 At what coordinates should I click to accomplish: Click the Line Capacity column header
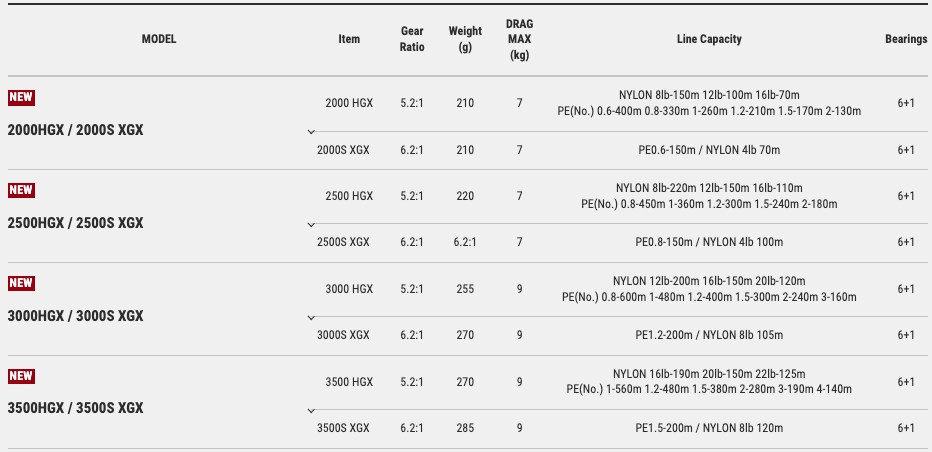click(709, 39)
